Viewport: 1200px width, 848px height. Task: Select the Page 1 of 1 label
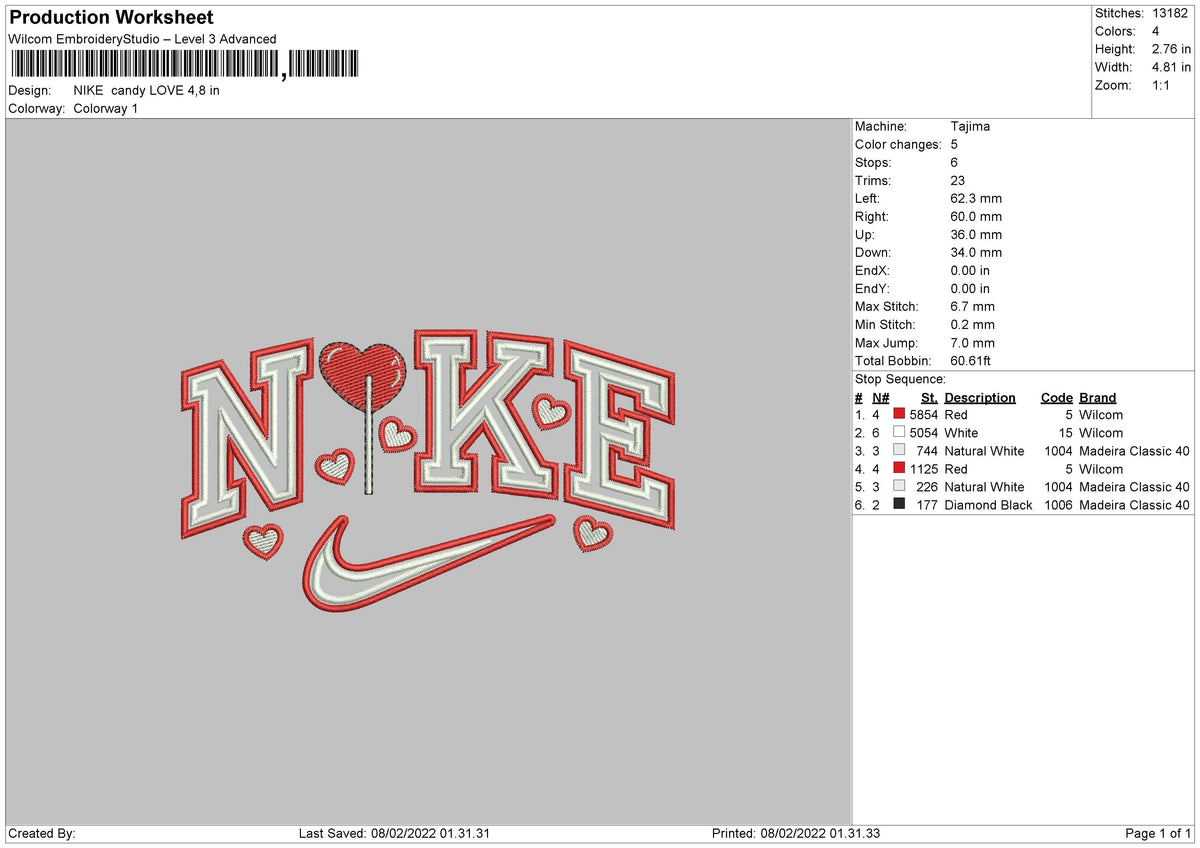click(1154, 832)
